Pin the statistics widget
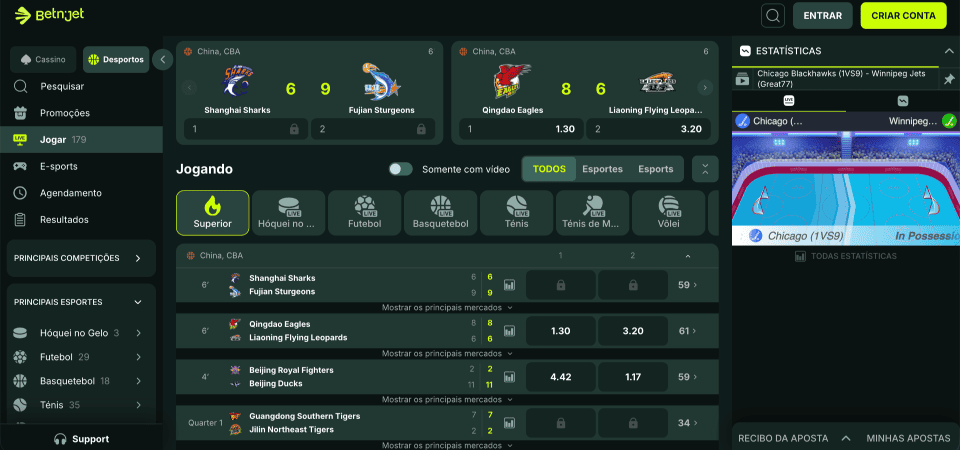This screenshot has width=960, height=450. [949, 79]
